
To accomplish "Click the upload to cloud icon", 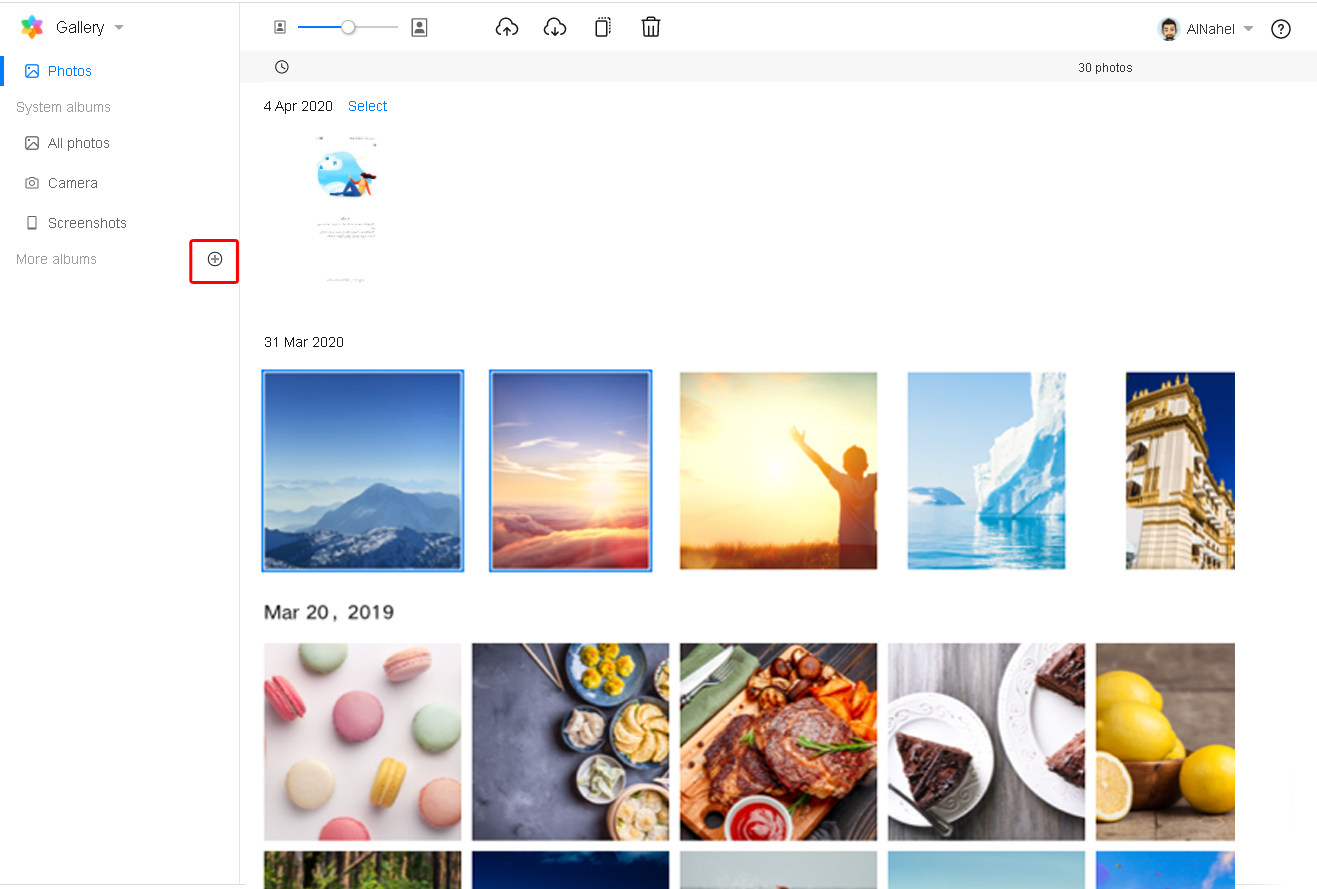I will 507,28.
